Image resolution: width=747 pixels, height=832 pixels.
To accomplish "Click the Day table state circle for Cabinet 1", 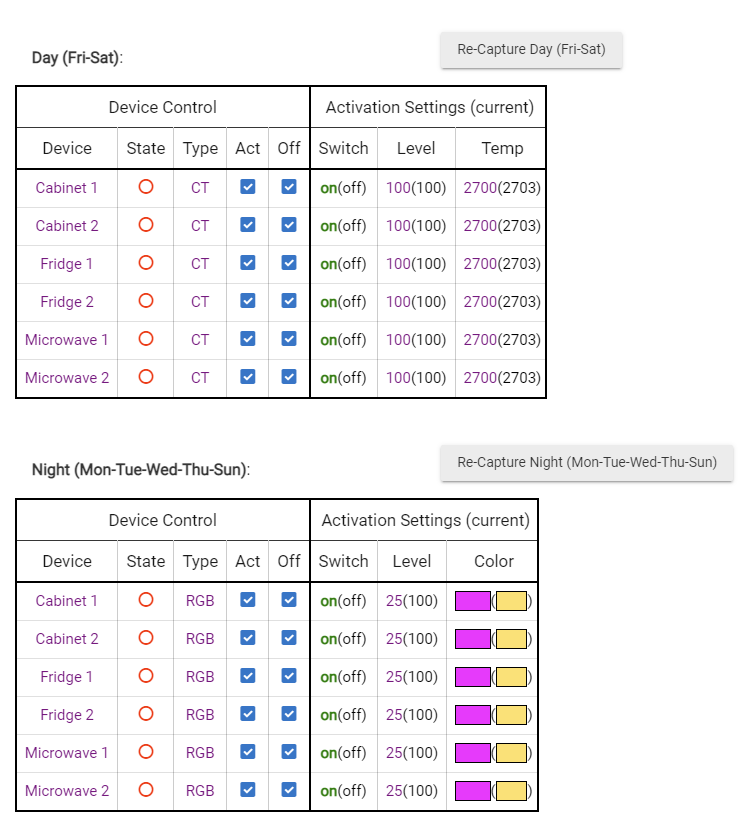I will click(146, 187).
